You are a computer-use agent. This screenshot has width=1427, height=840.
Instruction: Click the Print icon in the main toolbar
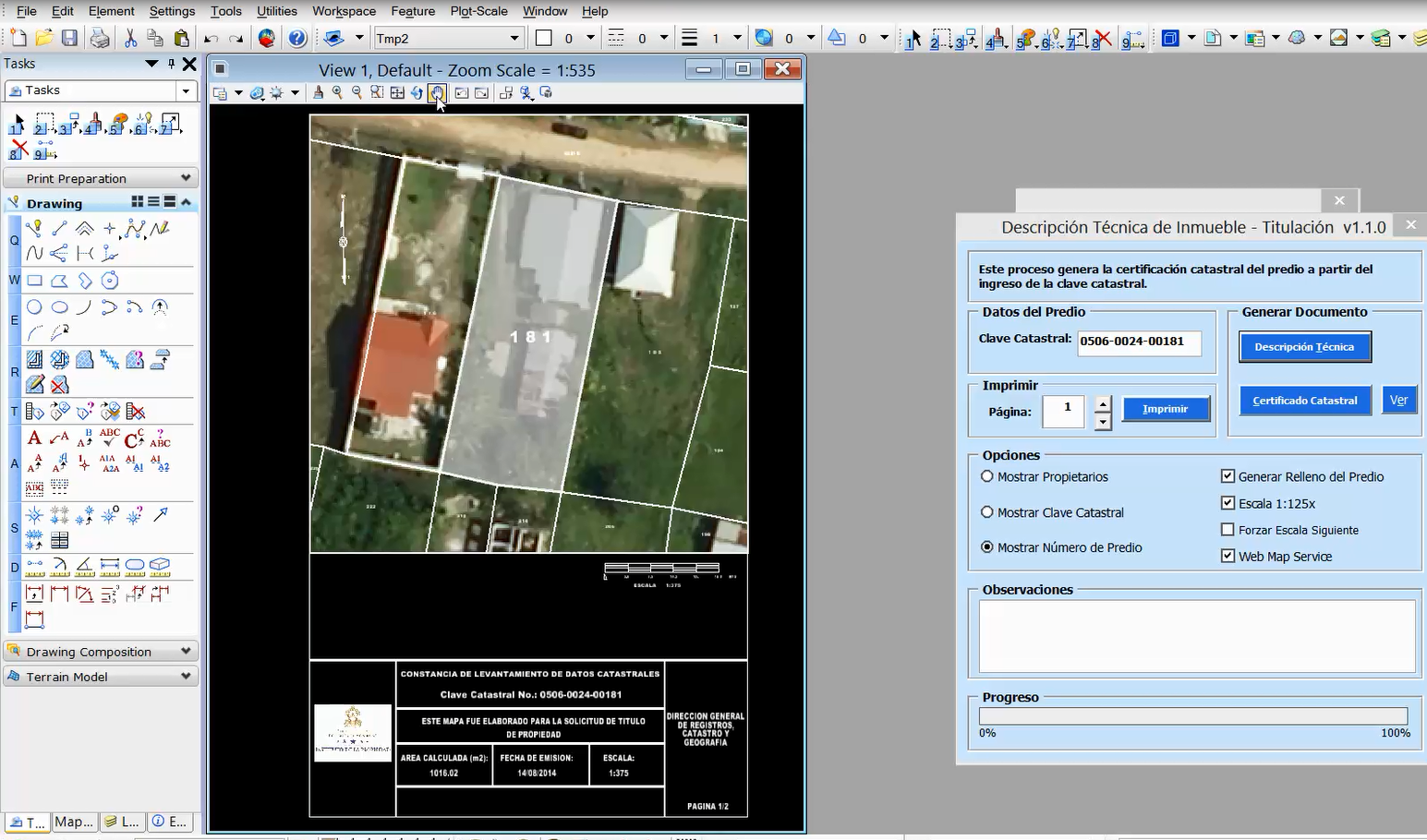tap(100, 38)
